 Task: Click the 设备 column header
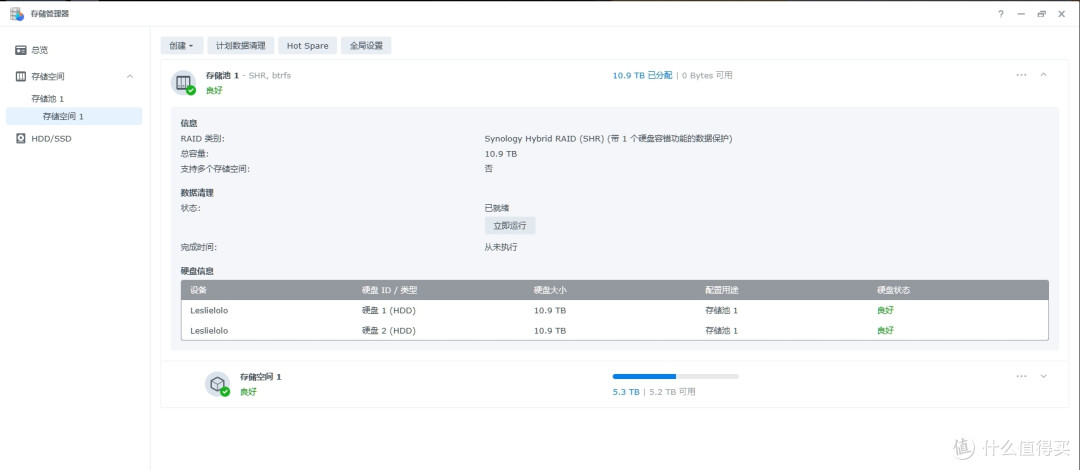pyautogui.click(x=198, y=290)
